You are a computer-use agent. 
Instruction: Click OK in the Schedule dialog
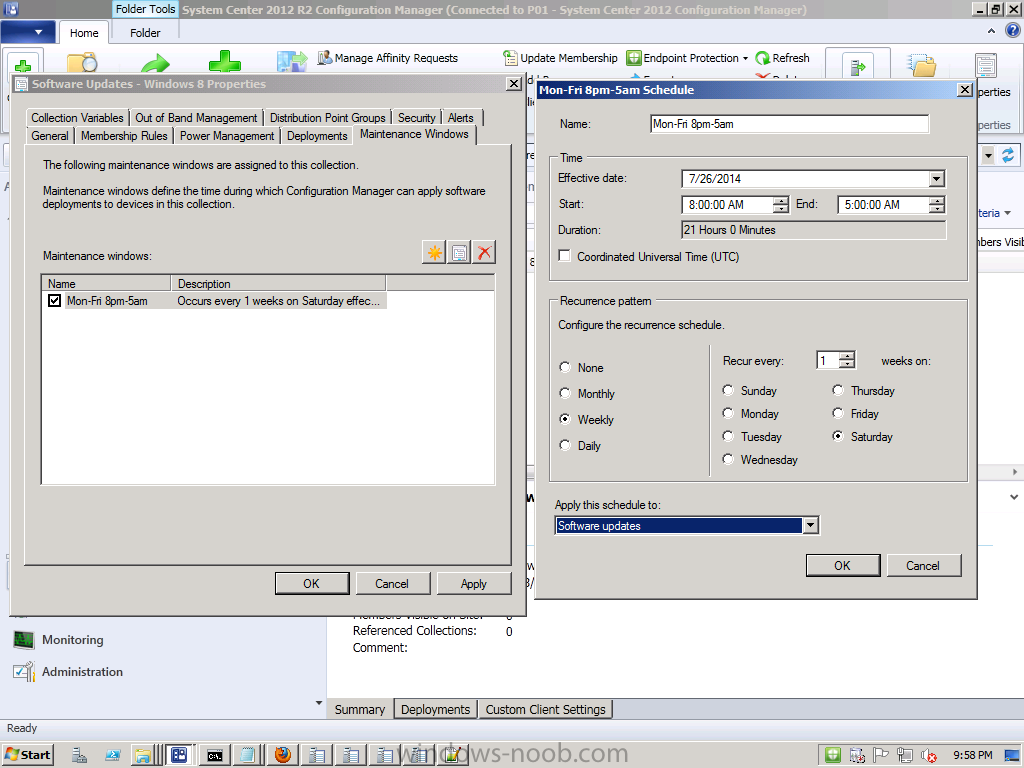point(842,566)
